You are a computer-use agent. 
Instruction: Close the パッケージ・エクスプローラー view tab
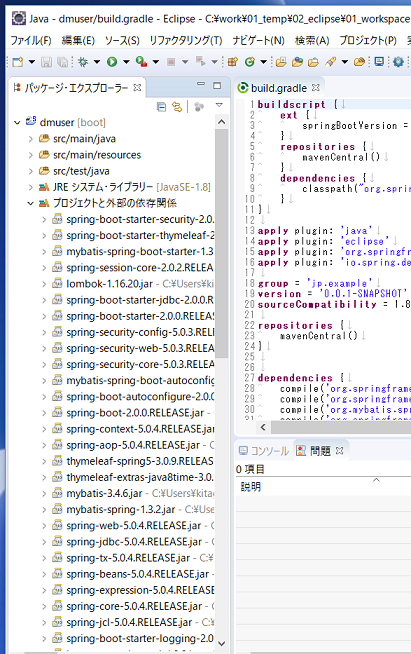[x=137, y=88]
